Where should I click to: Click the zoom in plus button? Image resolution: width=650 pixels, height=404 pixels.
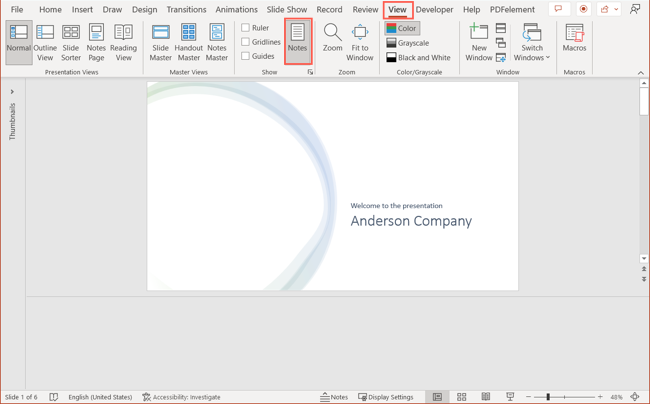(x=600, y=397)
